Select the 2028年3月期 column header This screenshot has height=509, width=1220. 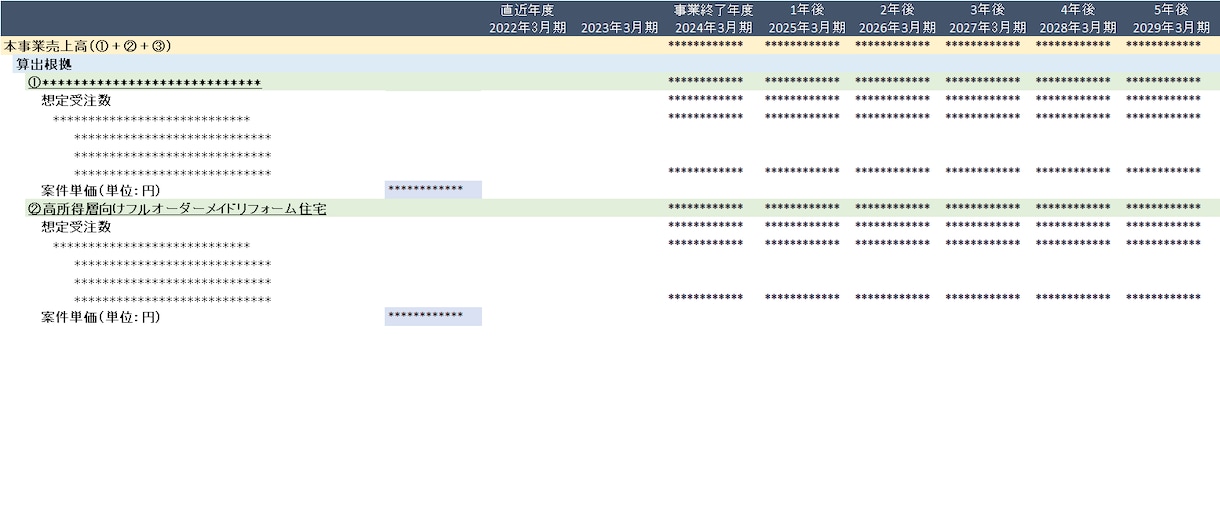pos(1078,27)
